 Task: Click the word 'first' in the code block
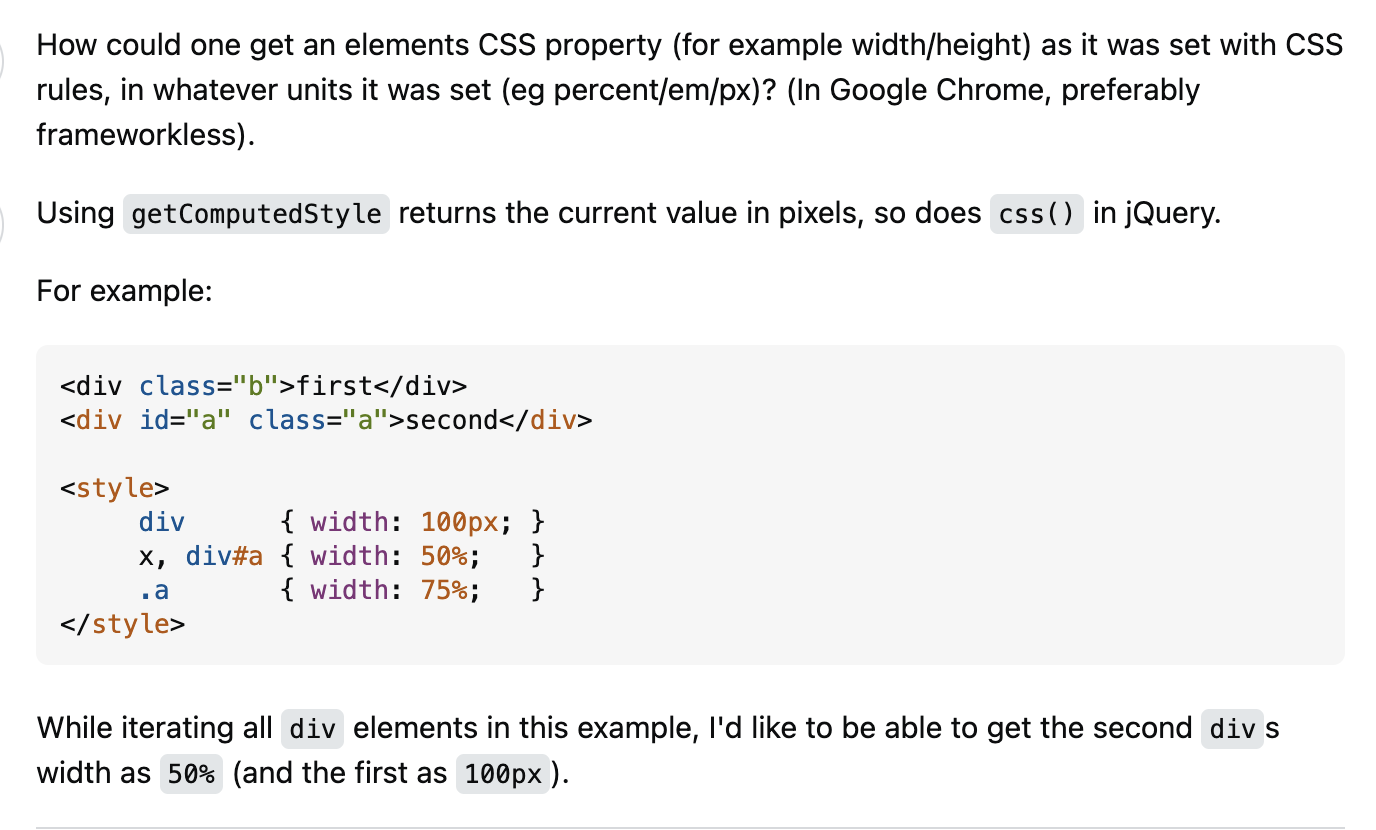click(x=336, y=385)
